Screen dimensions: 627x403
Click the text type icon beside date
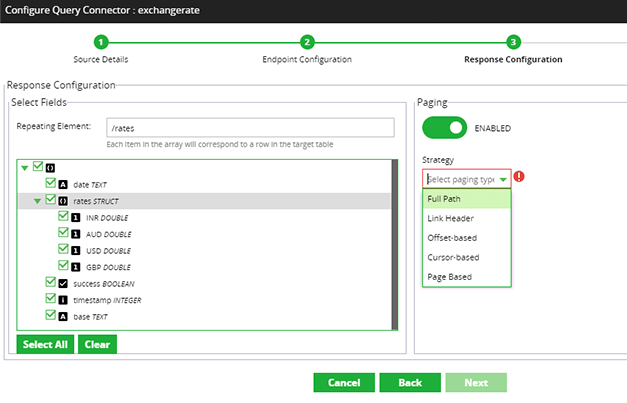[x=63, y=185]
